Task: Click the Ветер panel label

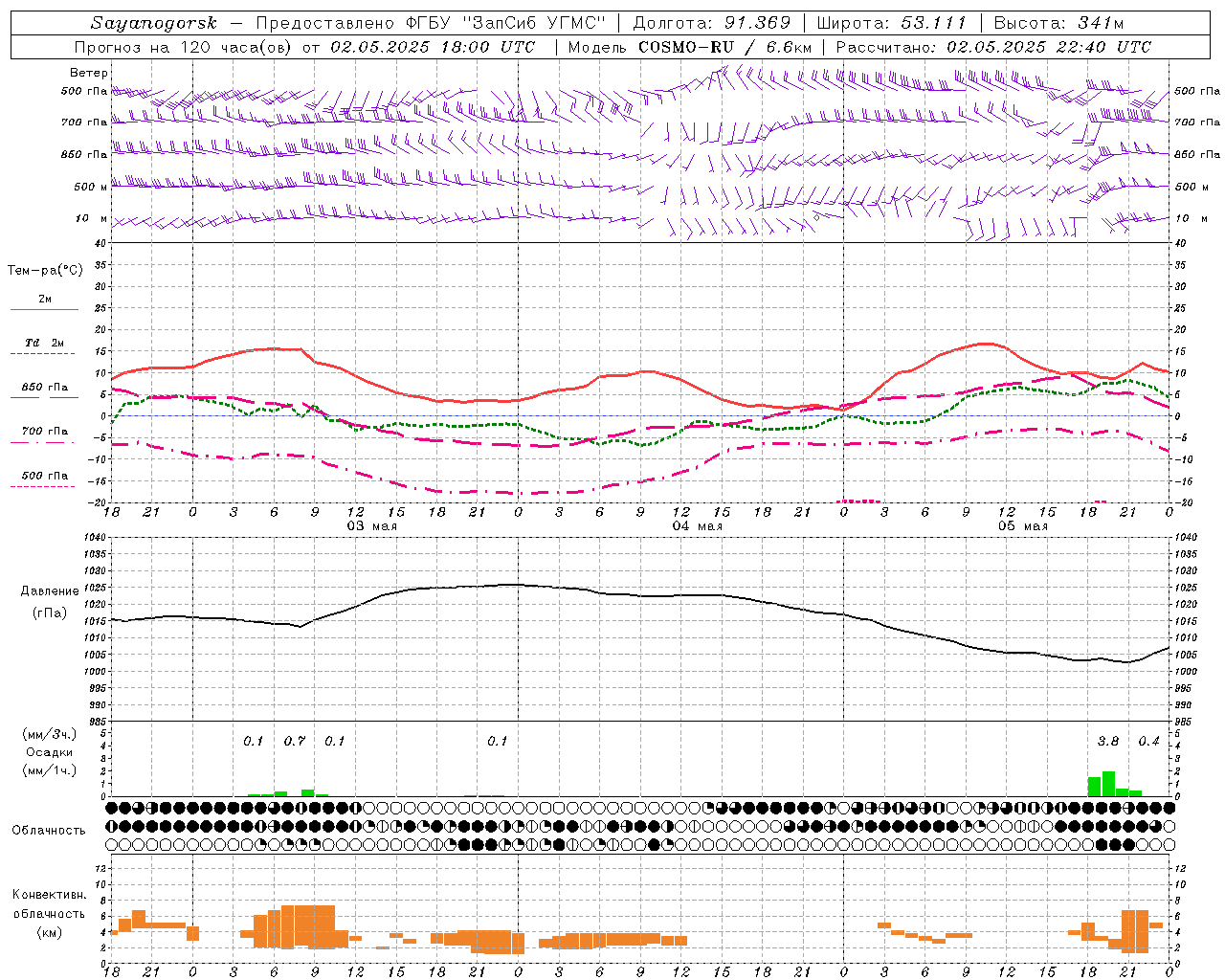Action: click(x=88, y=74)
